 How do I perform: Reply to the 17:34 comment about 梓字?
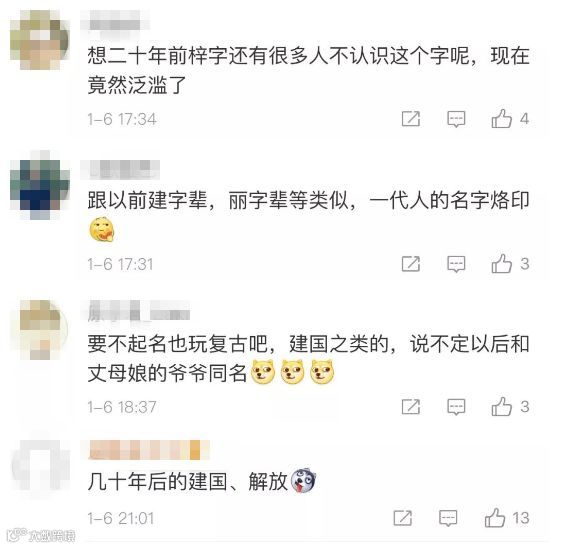pyautogui.click(x=456, y=119)
